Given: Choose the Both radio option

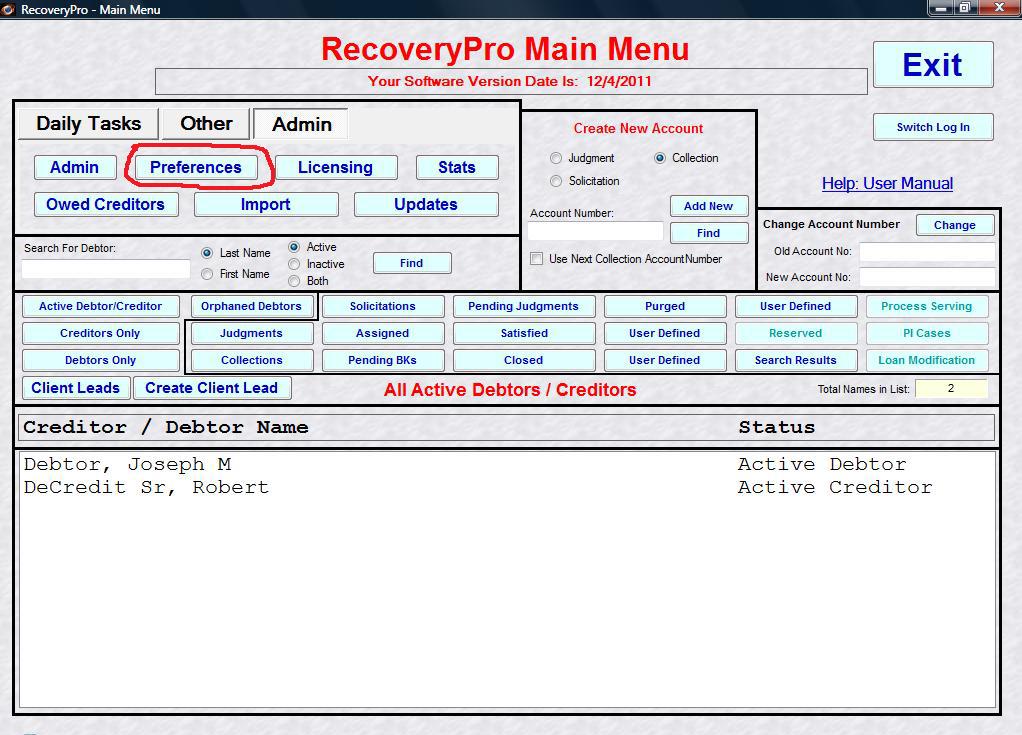Looking at the screenshot, I should point(294,281).
